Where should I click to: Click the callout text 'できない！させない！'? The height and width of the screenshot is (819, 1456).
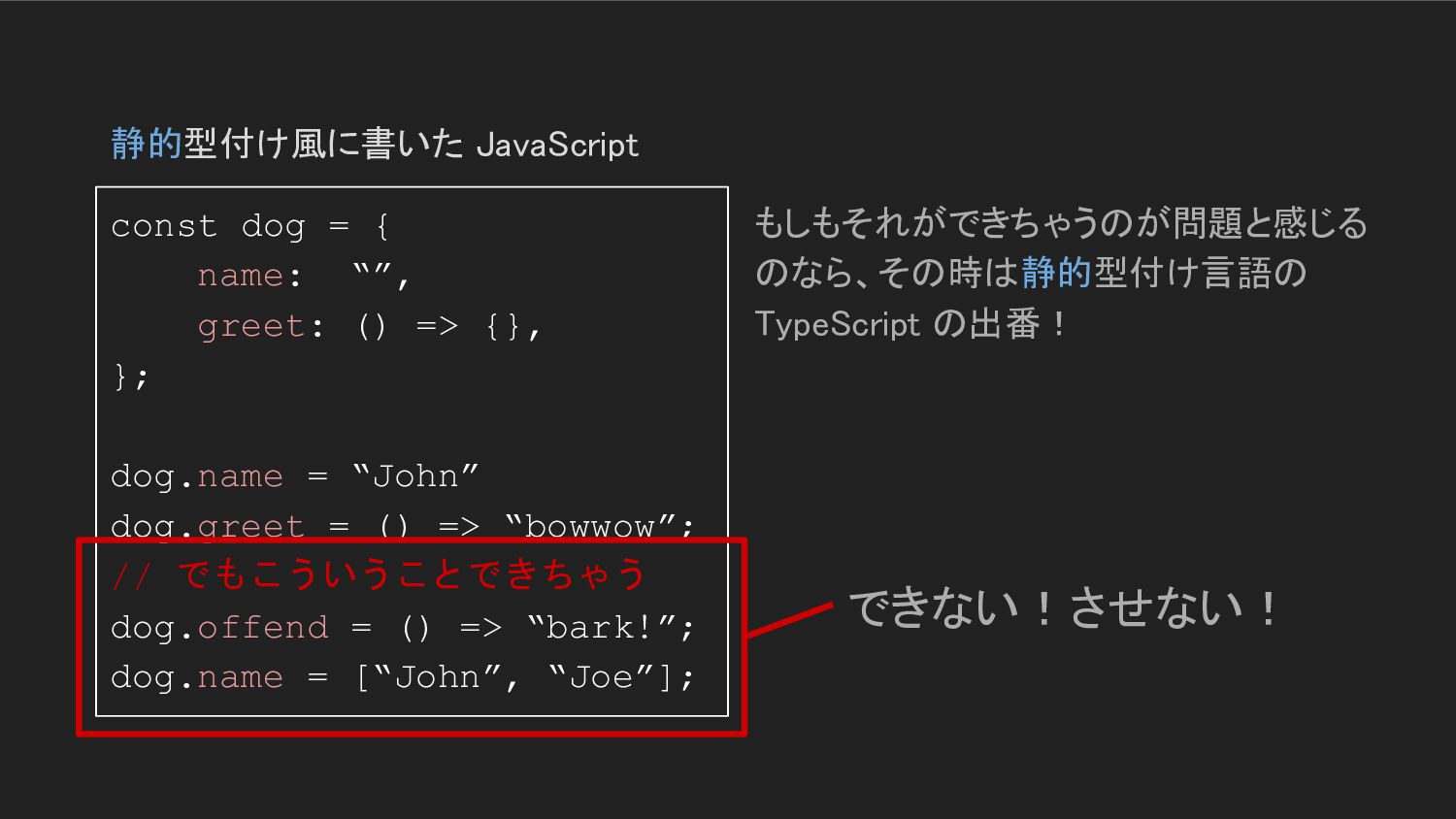[1064, 608]
